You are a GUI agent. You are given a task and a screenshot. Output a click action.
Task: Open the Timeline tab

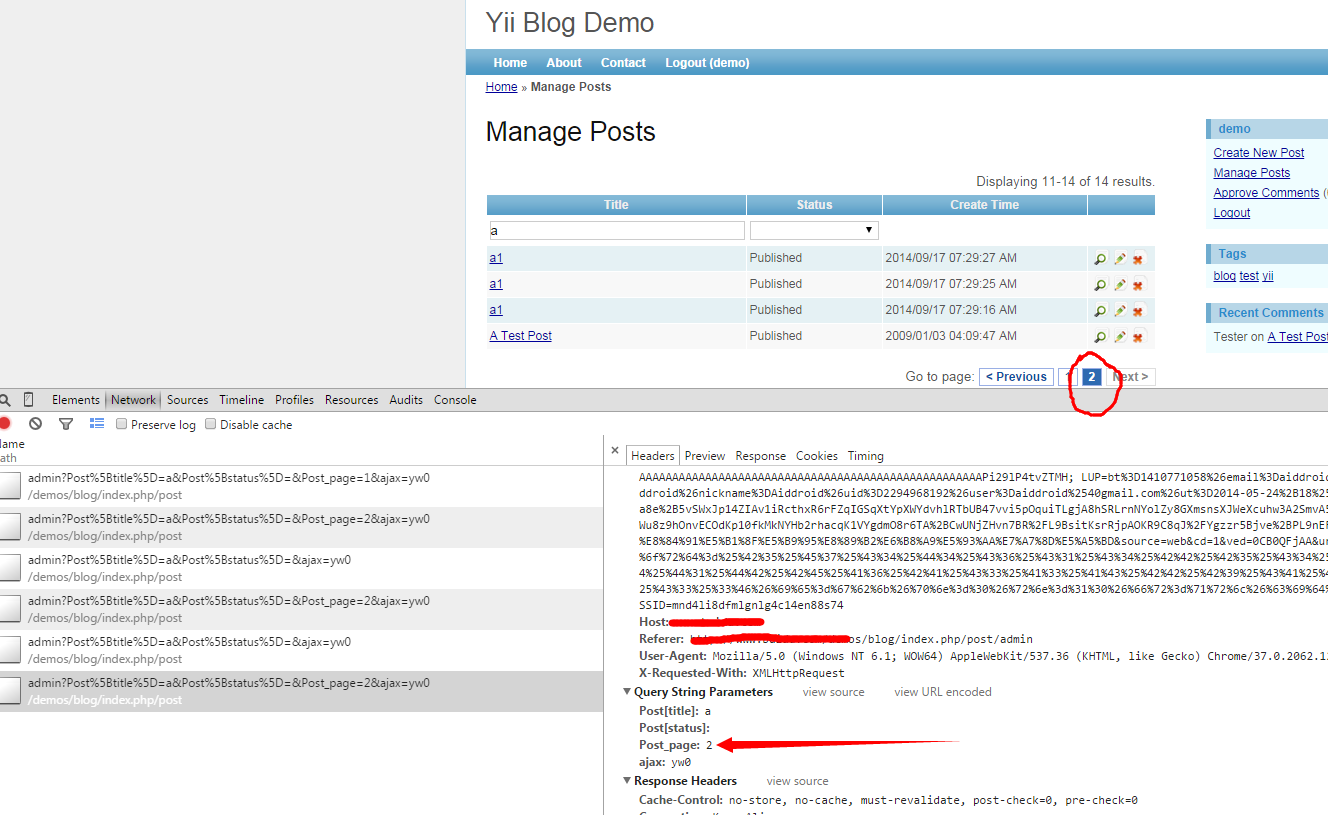click(x=242, y=400)
